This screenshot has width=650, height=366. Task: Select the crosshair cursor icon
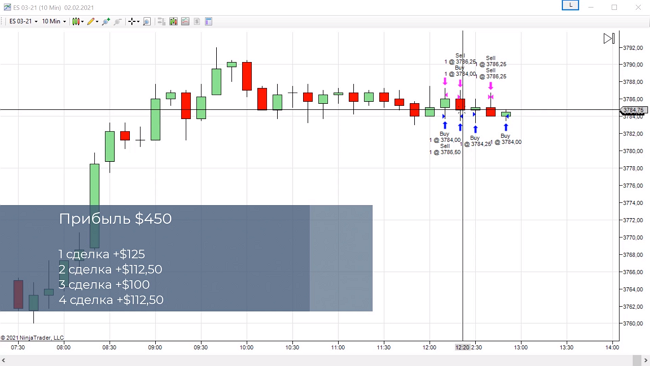coord(131,22)
